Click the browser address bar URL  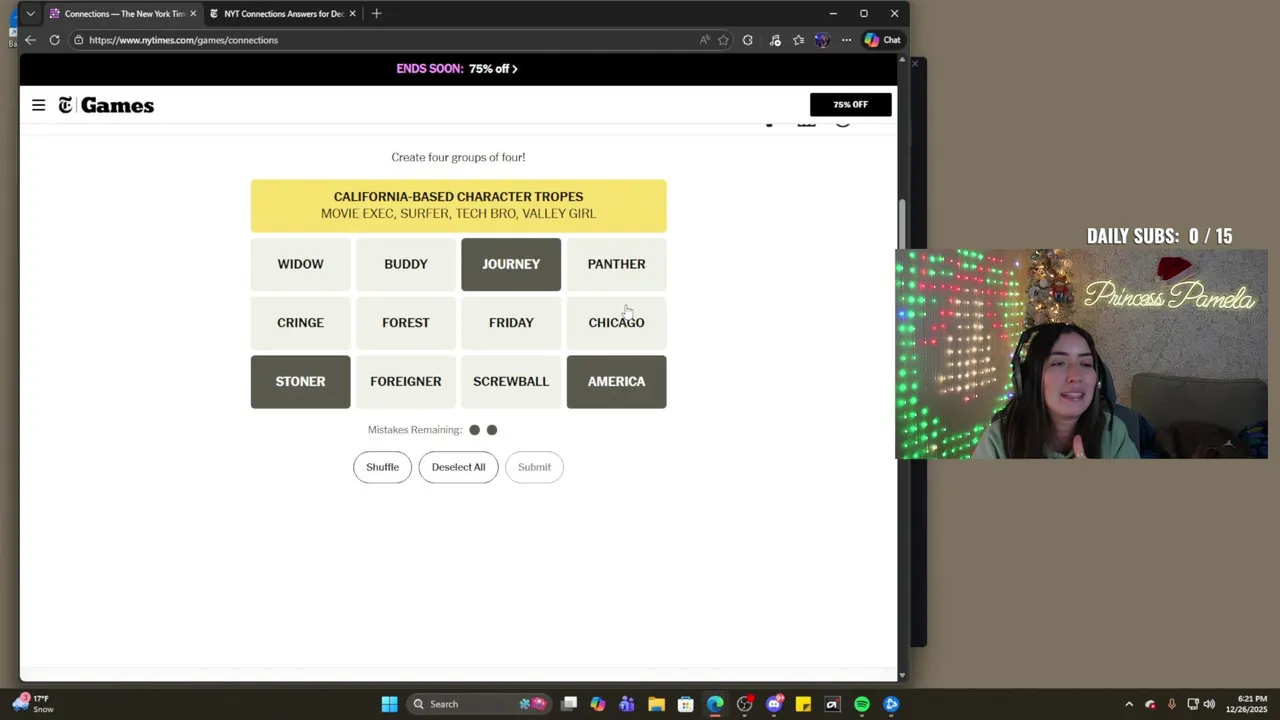tap(183, 40)
